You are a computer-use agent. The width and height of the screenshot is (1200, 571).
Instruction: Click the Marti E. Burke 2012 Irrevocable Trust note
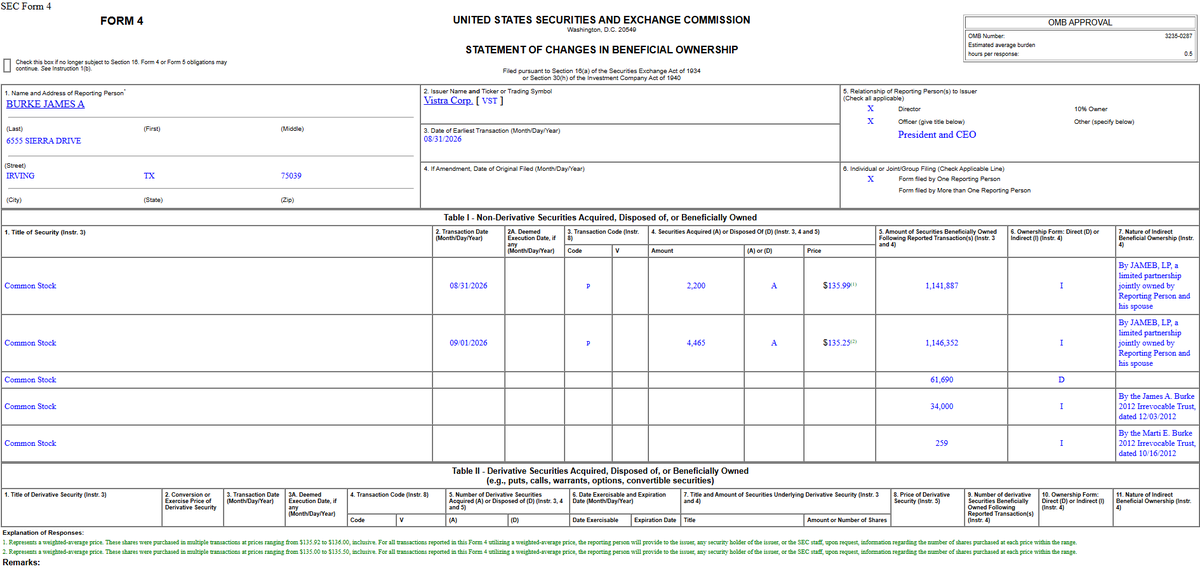(1155, 443)
